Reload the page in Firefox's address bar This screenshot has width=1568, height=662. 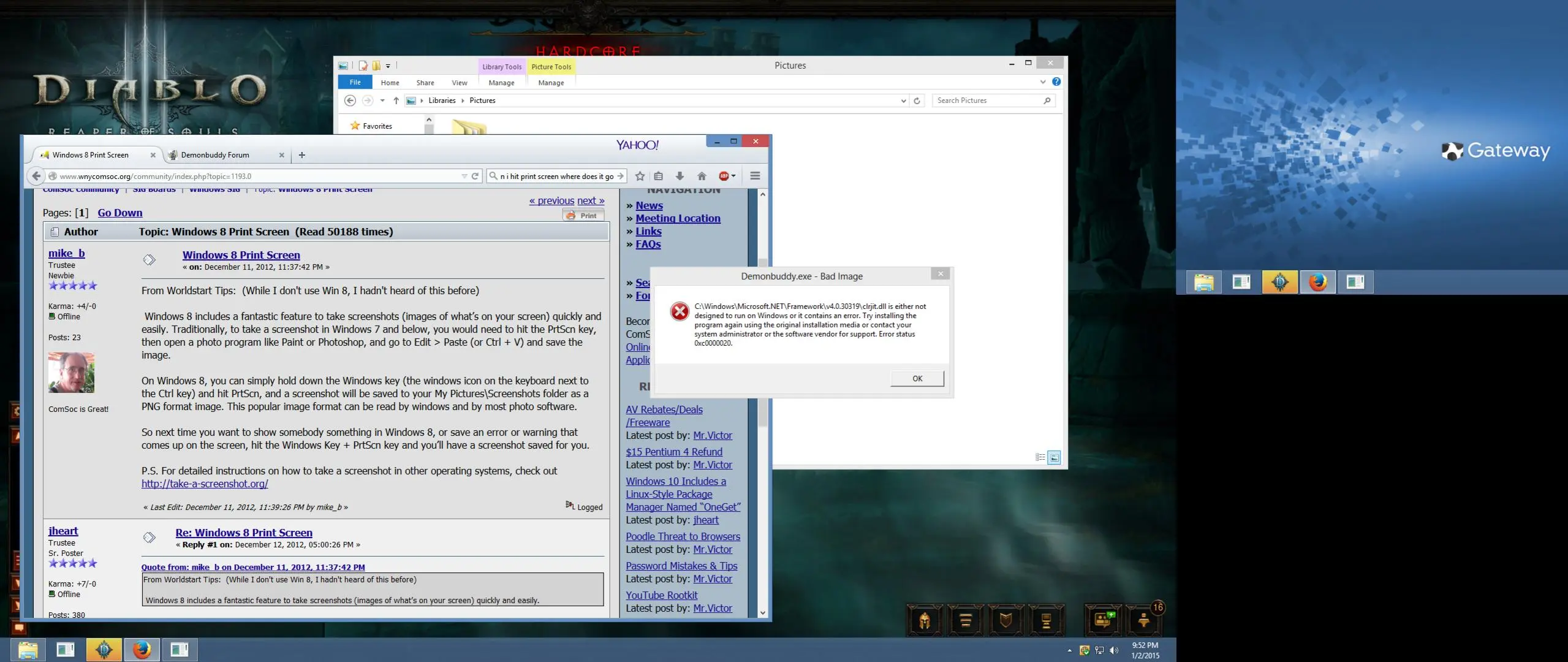pos(475,176)
